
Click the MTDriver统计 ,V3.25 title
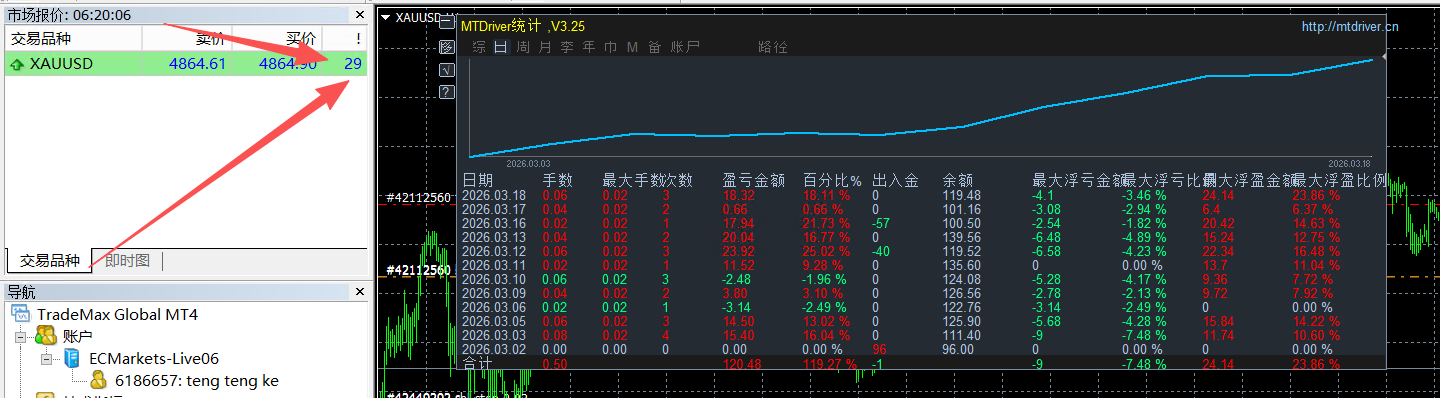click(523, 27)
